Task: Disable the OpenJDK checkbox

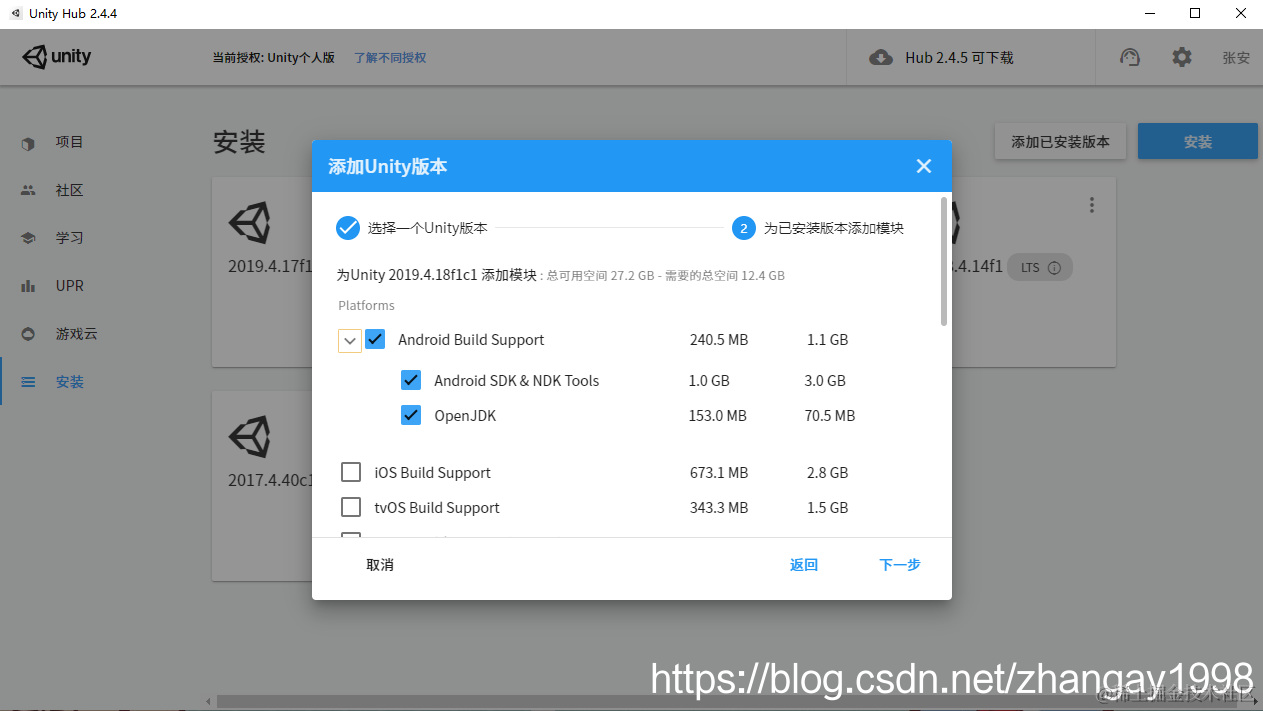Action: [x=410, y=415]
